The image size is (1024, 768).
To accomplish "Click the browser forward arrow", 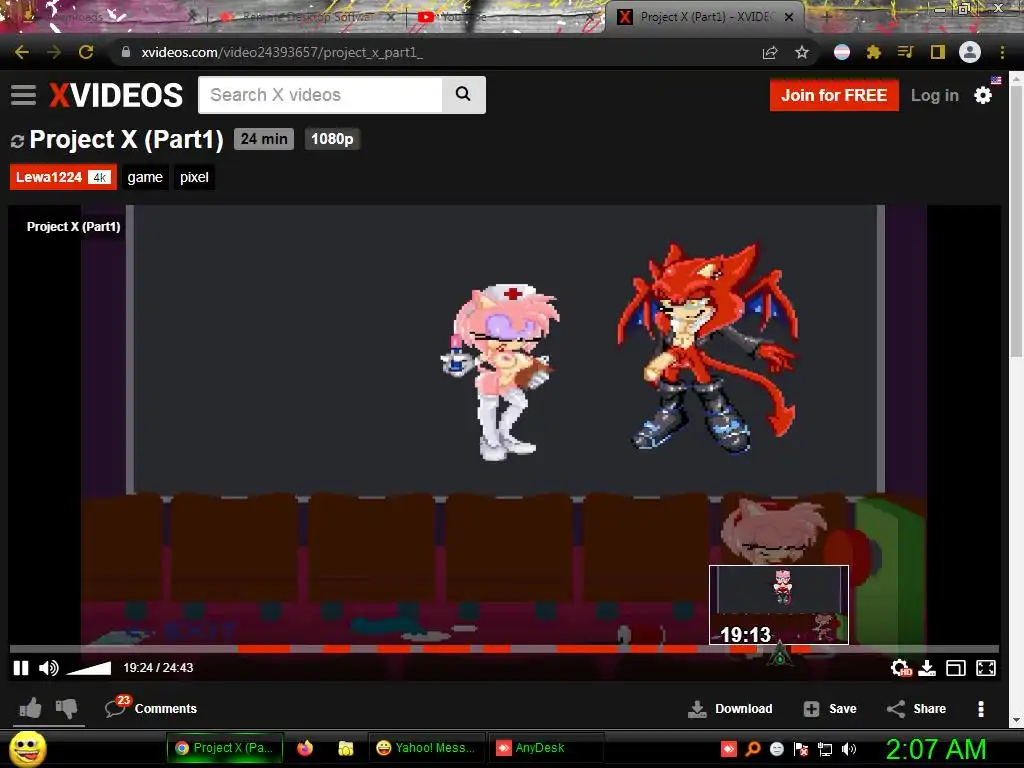I will pyautogui.click(x=54, y=52).
